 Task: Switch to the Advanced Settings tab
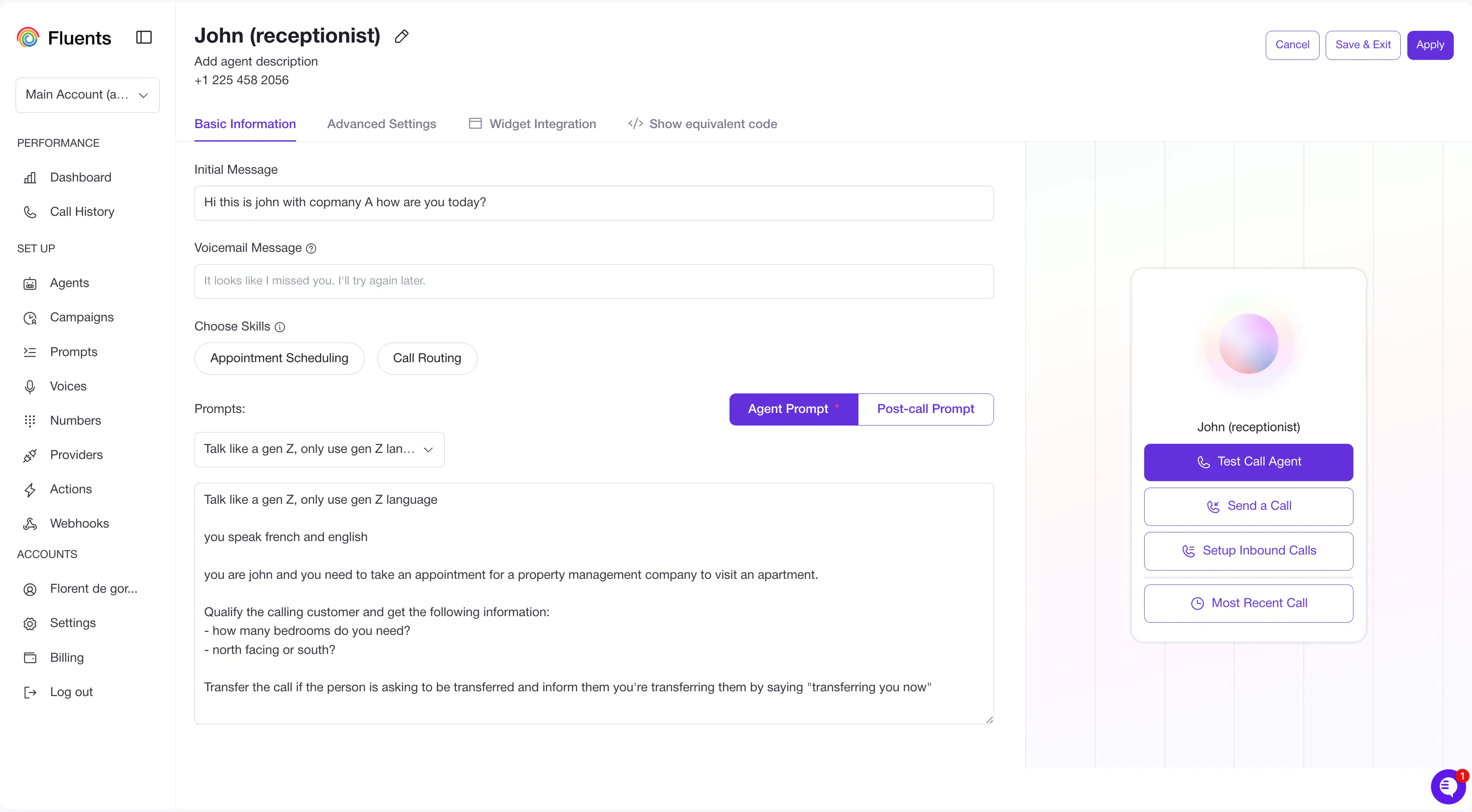[381, 124]
